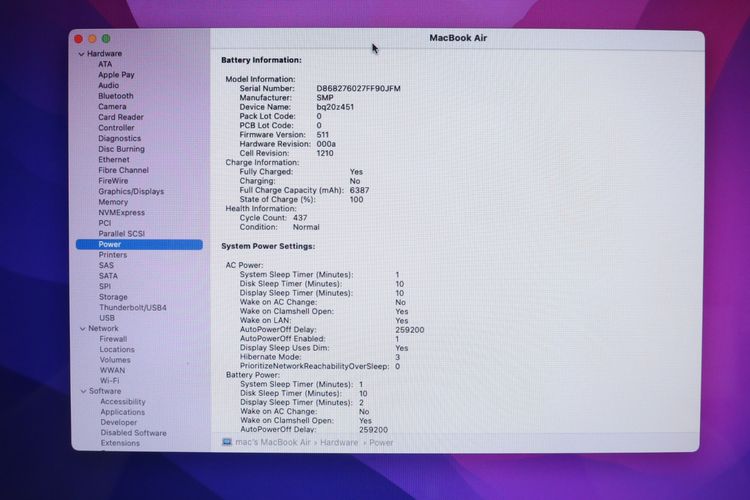Image resolution: width=750 pixels, height=500 pixels.
Task: Click the Manufacturer value SMP
Action: [x=325, y=98]
